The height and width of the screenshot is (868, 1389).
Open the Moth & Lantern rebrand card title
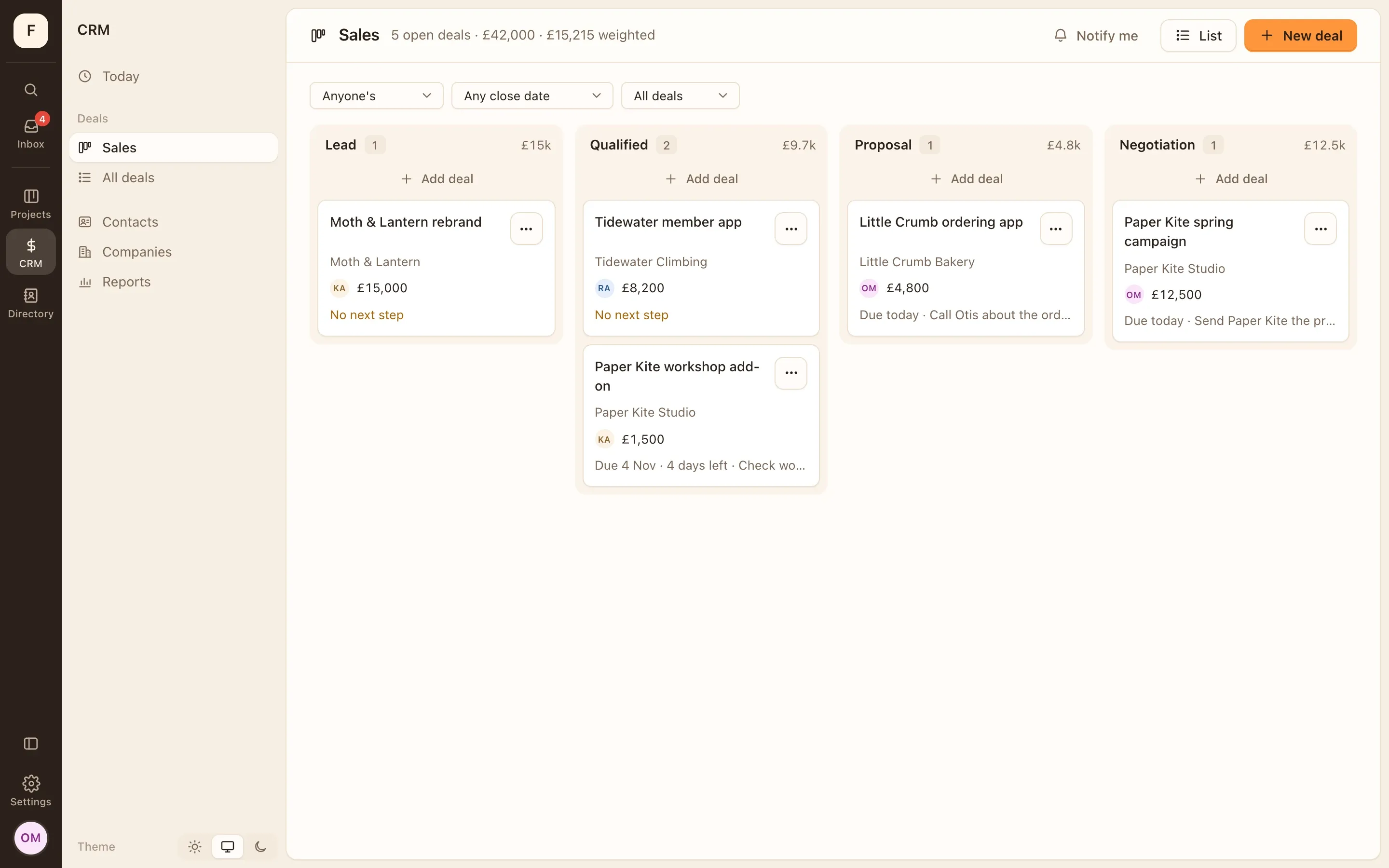[x=405, y=222]
